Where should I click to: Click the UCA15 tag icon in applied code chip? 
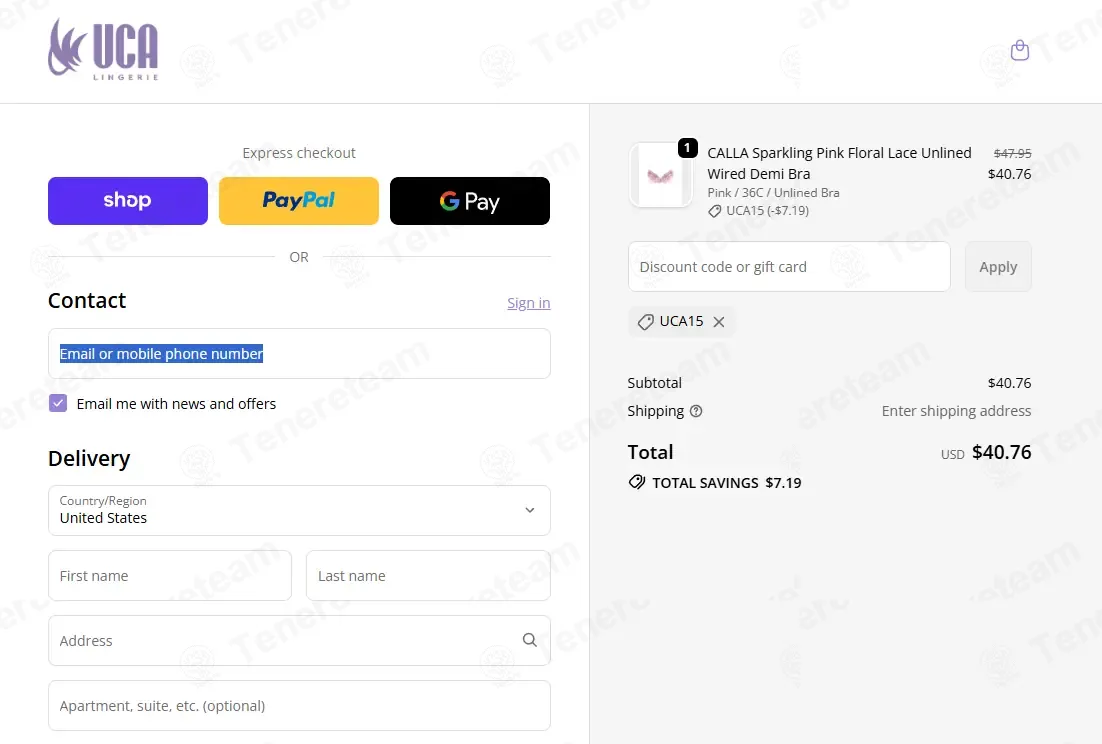coord(645,322)
